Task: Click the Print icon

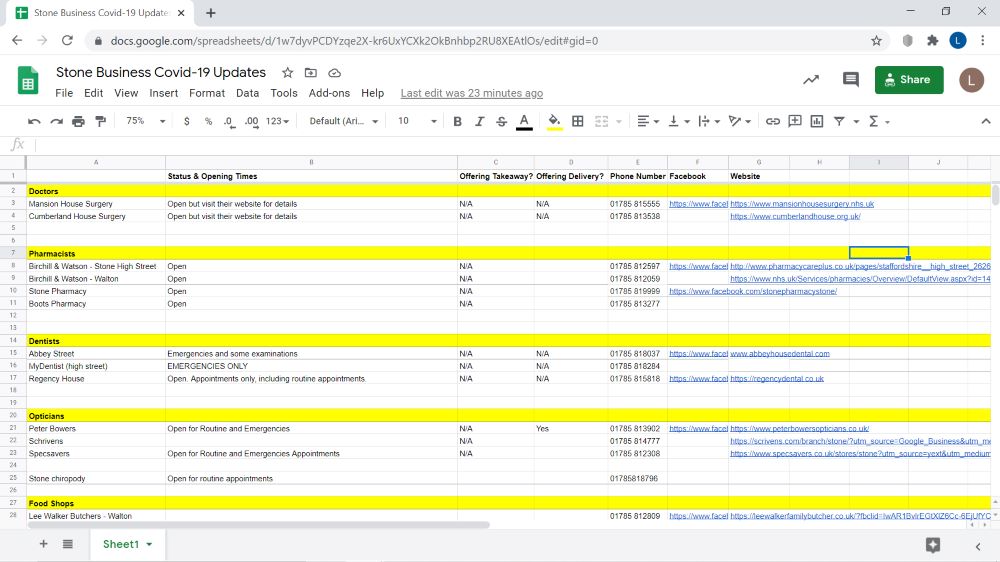Action: 78,121
